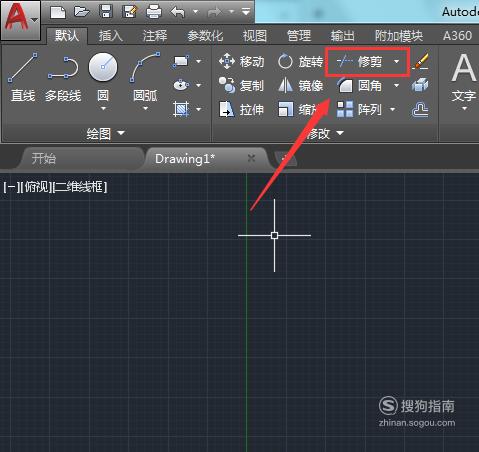Switch to the 默认 ribbon tab

point(67,35)
